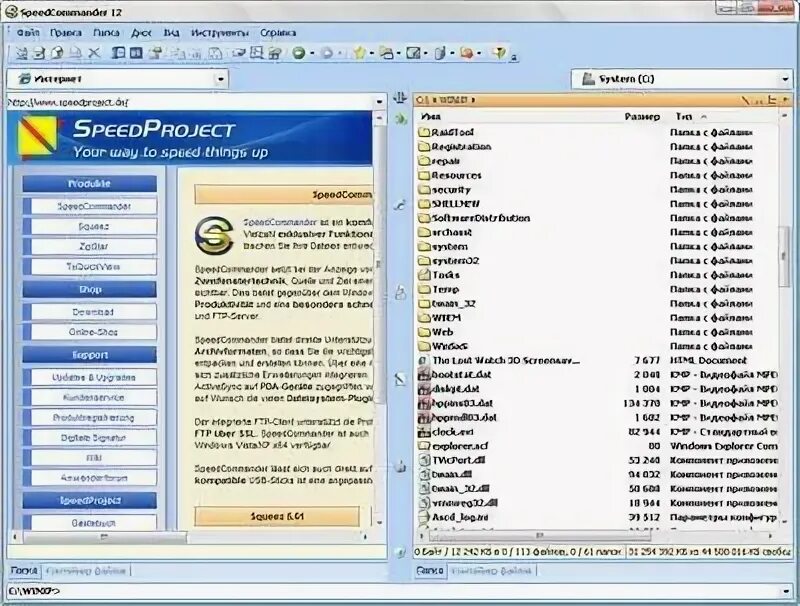Click the green circle icon in the toolbar
800x606 pixels.
tap(299, 53)
